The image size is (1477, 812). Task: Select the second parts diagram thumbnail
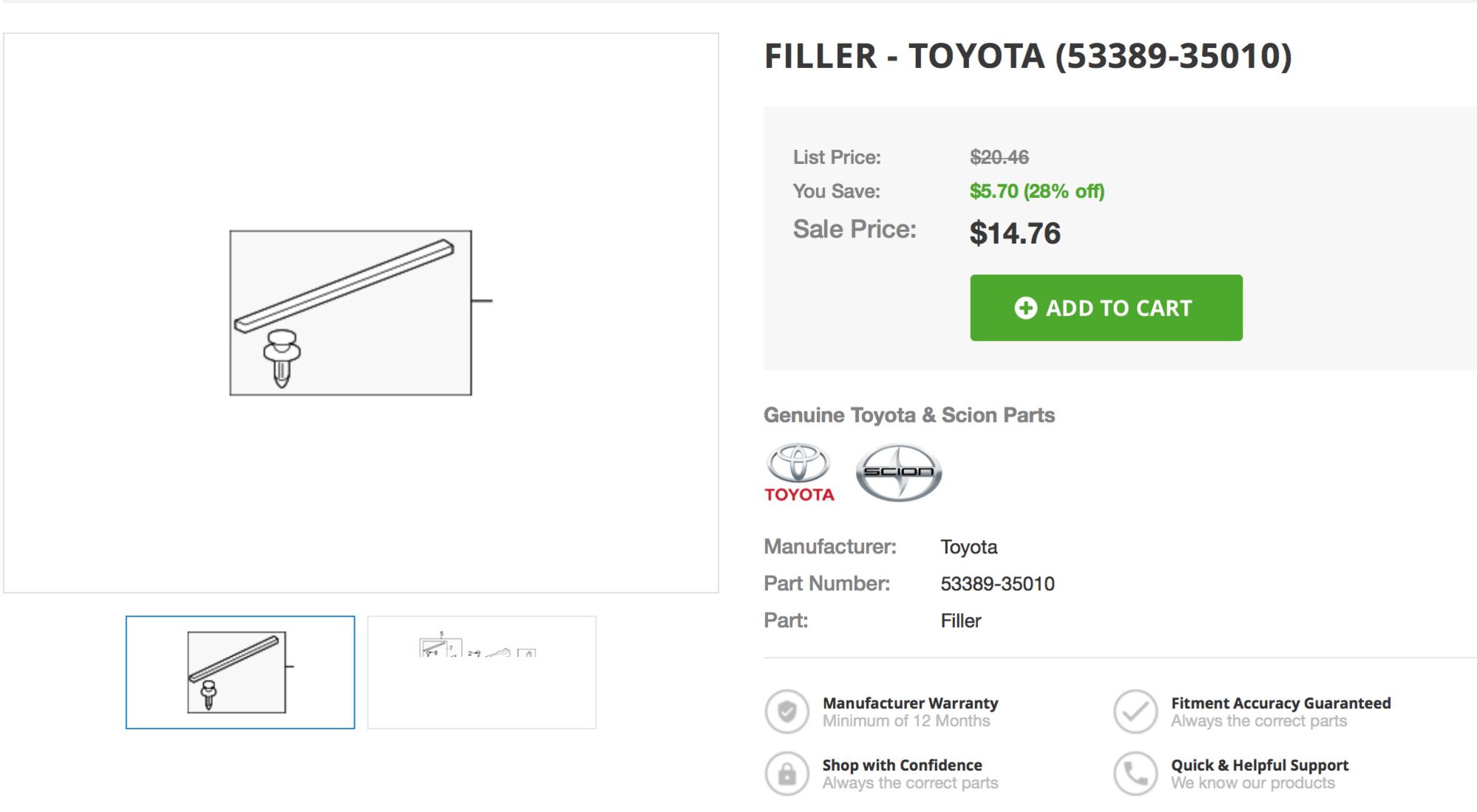(482, 672)
